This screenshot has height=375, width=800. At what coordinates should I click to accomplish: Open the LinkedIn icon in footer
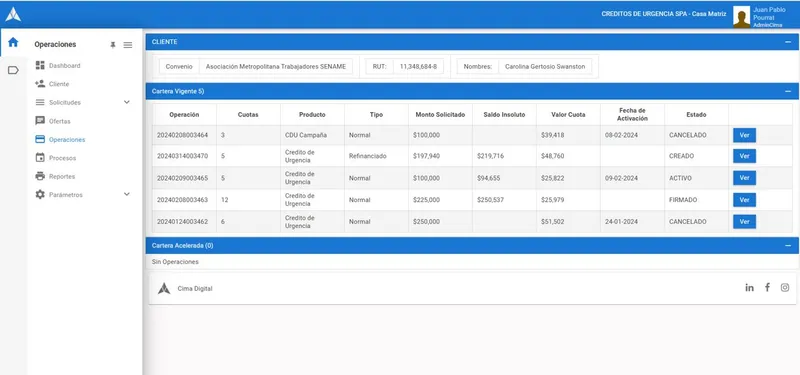point(749,287)
